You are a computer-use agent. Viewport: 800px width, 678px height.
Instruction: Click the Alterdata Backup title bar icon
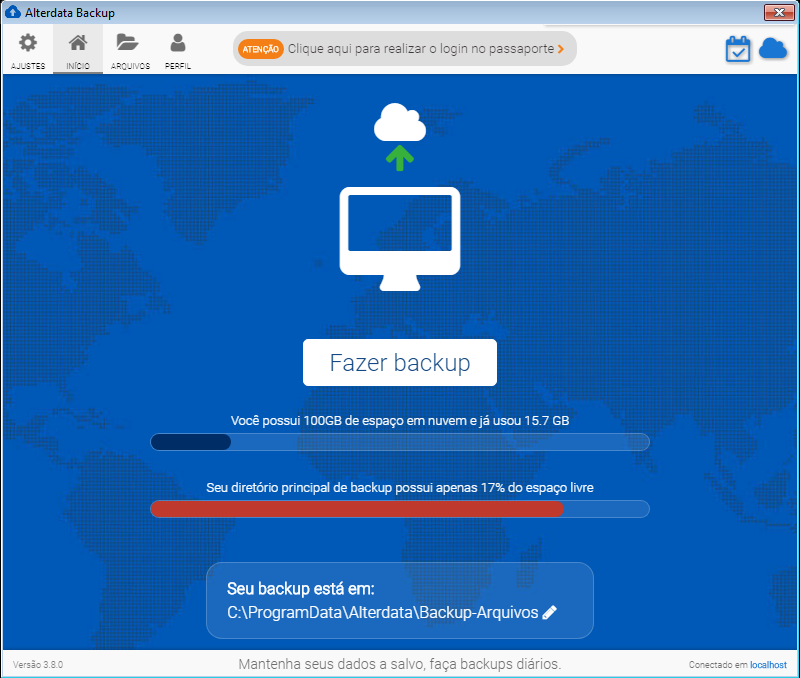[12, 12]
